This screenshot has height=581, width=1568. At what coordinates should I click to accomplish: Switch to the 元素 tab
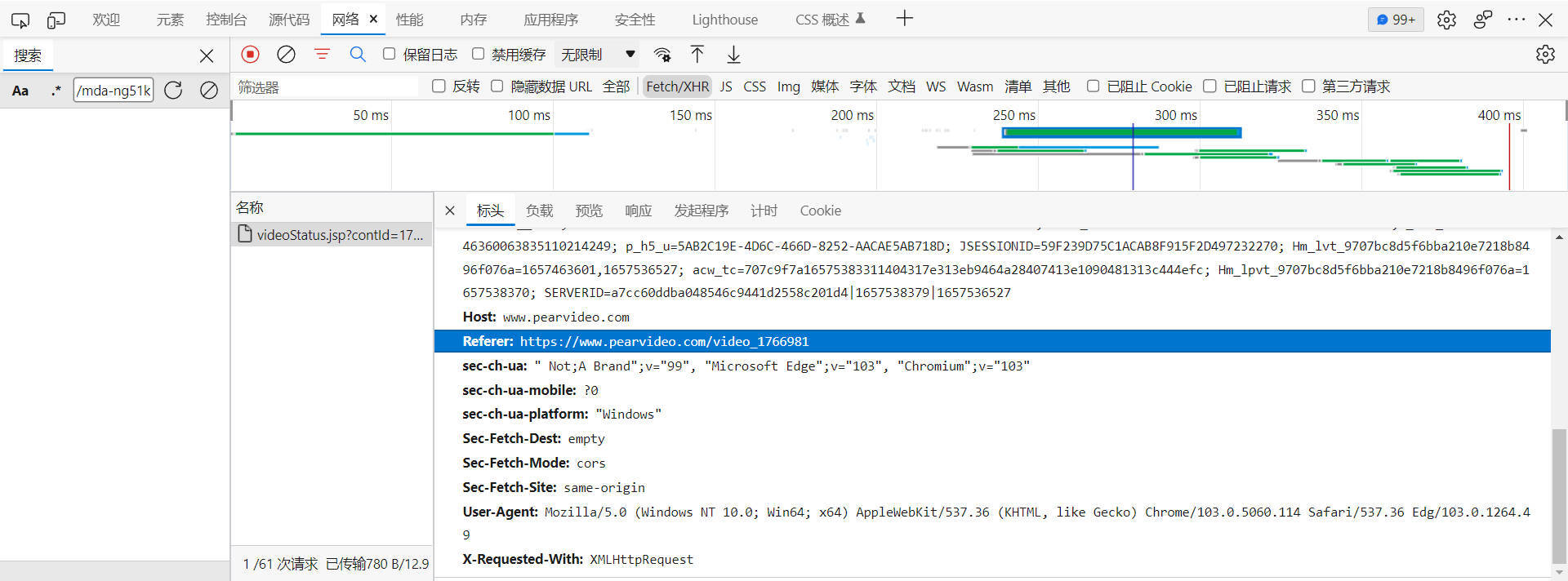coord(170,20)
